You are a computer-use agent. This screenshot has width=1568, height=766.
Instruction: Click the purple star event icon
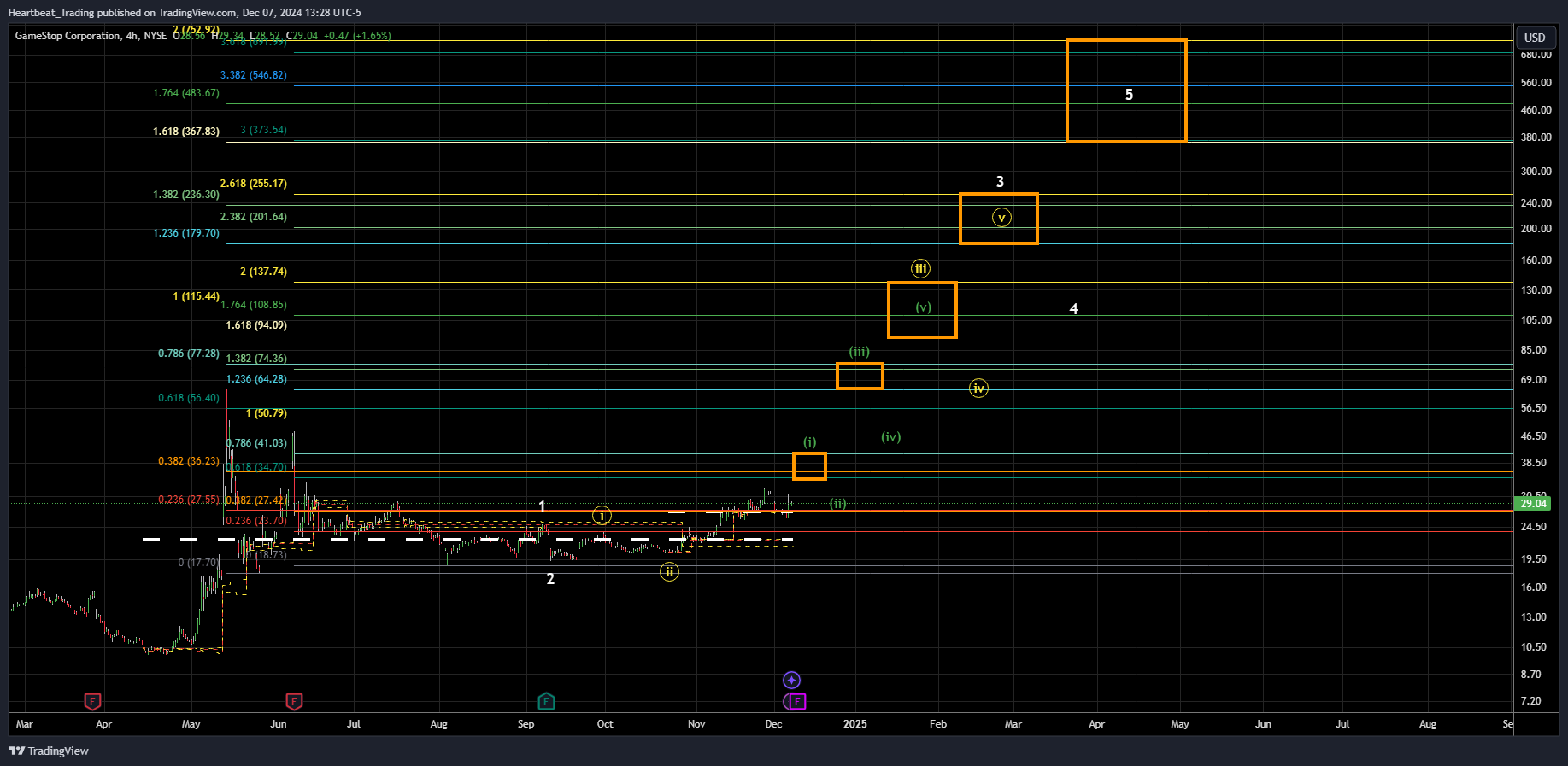pos(791,681)
